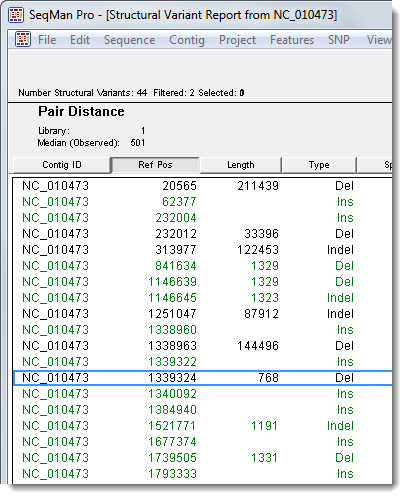Click the Length column header

pos(240,165)
